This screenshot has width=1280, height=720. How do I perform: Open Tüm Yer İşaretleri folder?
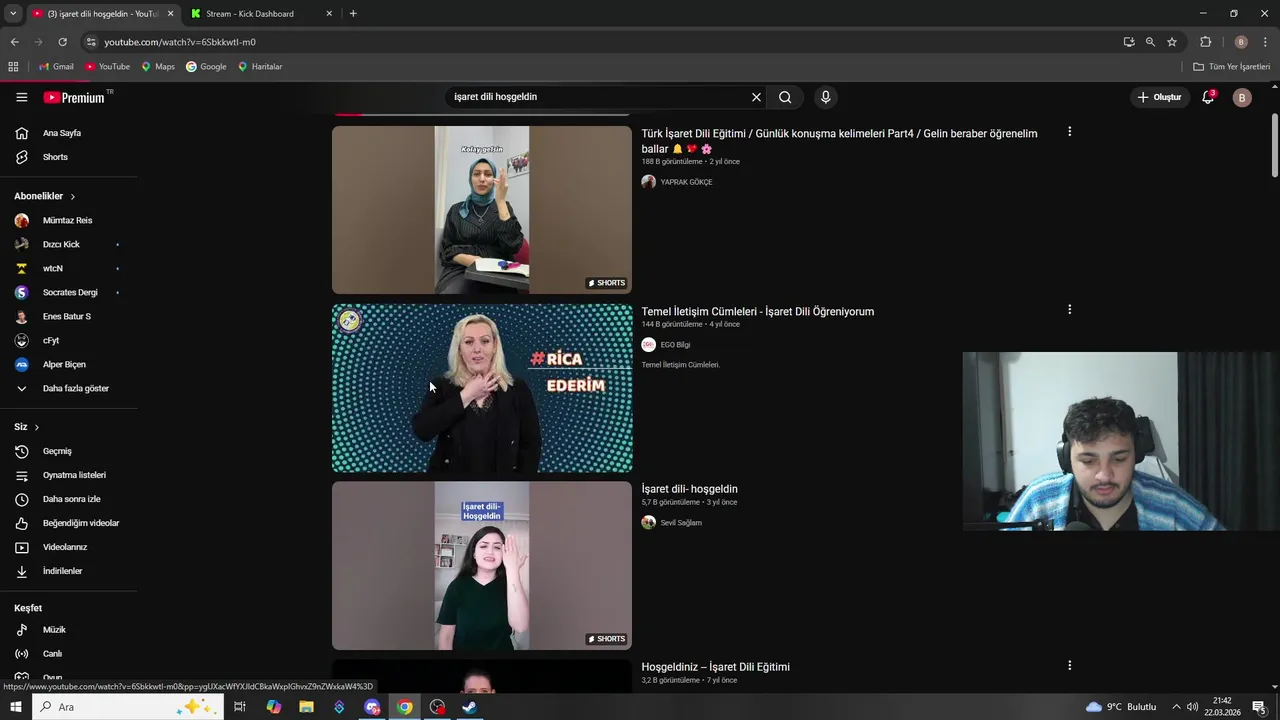pyautogui.click(x=1232, y=67)
